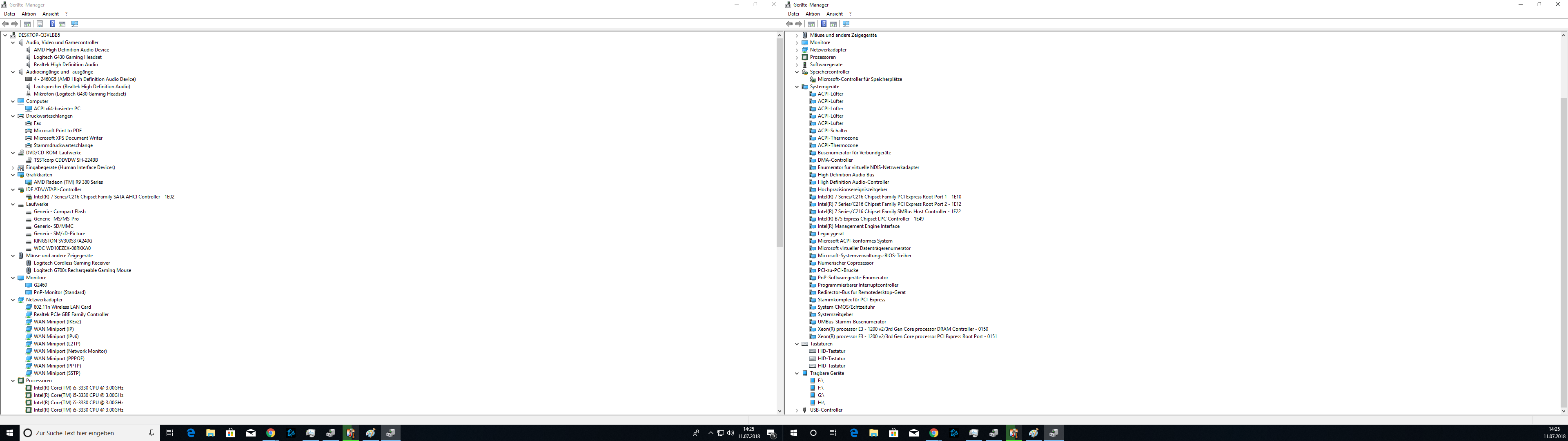Screen dimensions: 1568x441
Task: Click the scan hardware icon in right window toolbar
Action: click(x=846, y=24)
